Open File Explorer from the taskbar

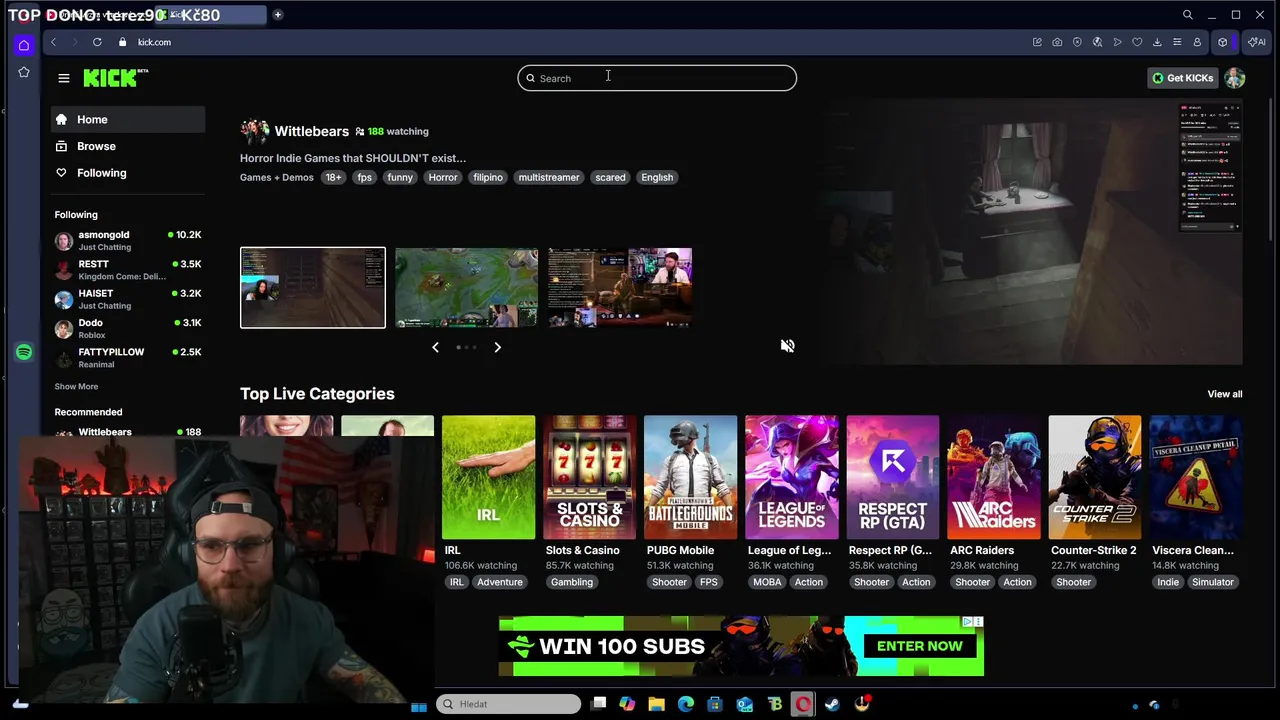[656, 704]
